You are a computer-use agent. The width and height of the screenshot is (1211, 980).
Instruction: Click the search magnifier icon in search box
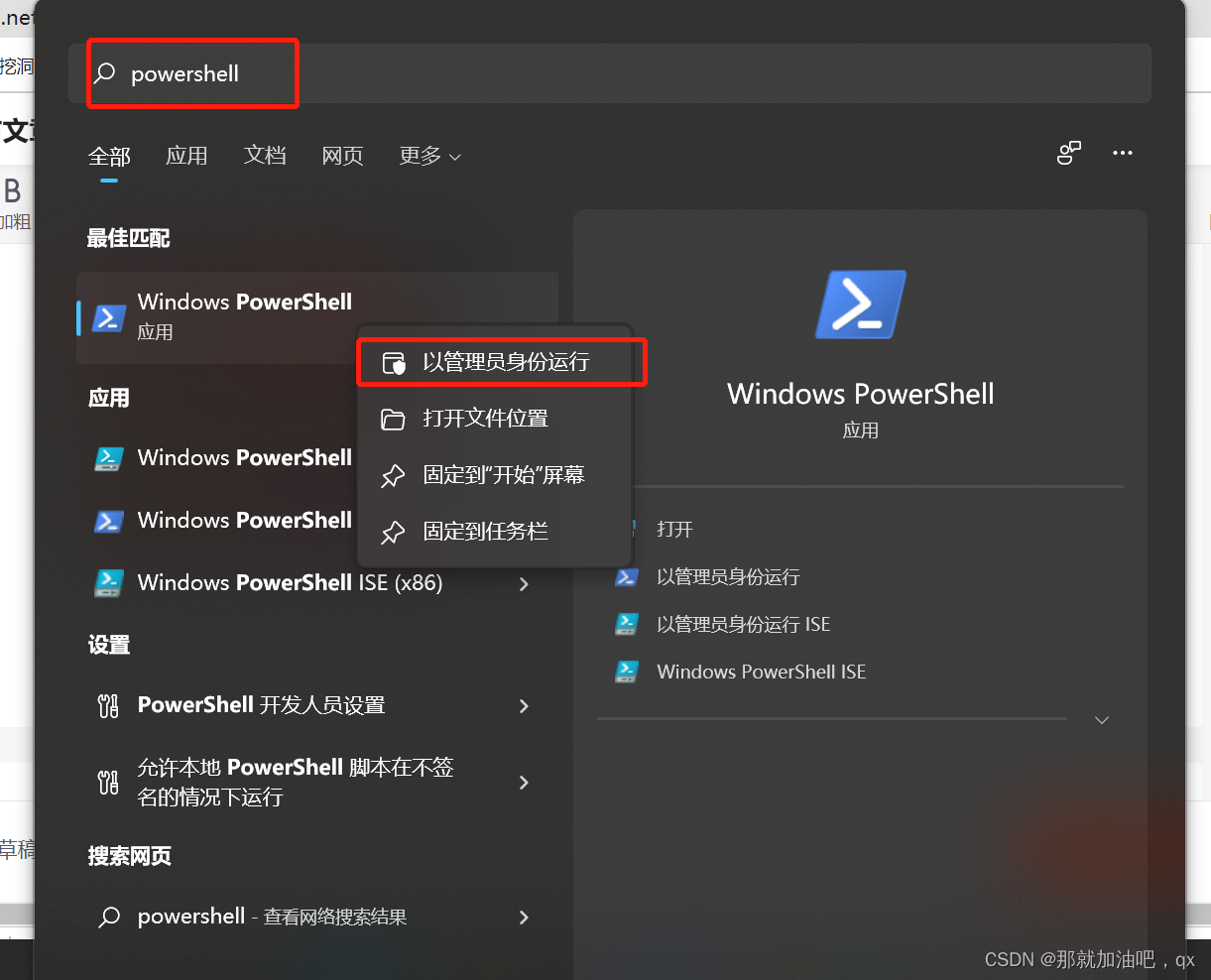pos(105,73)
